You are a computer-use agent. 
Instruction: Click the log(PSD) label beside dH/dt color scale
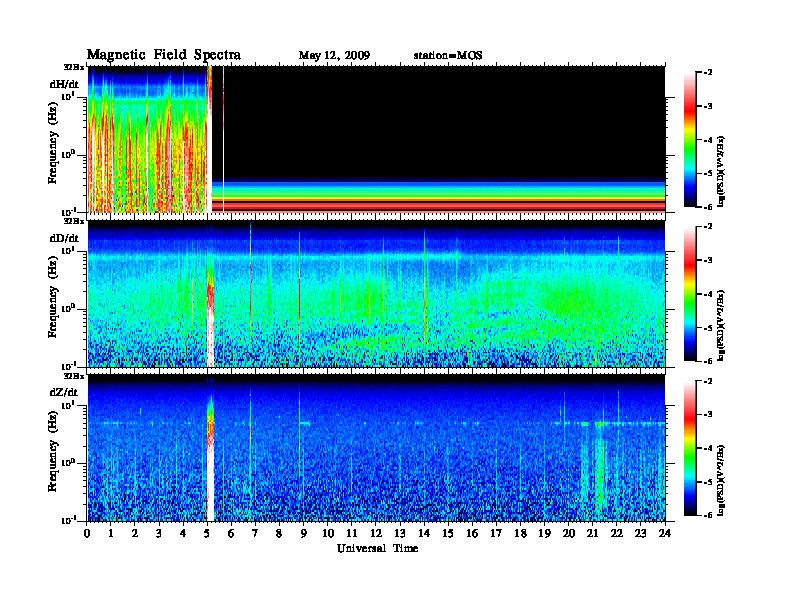pos(721,172)
